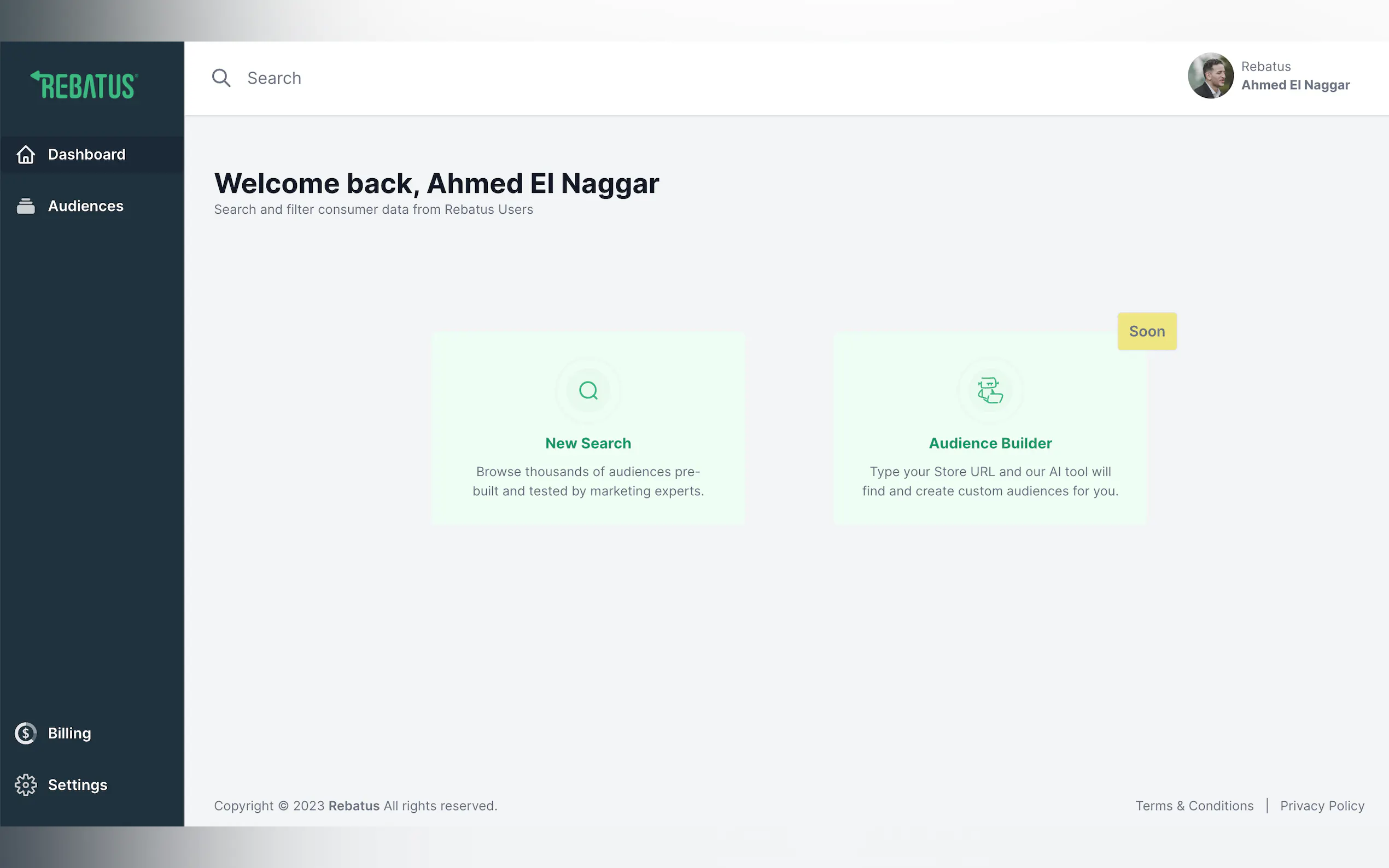Click the magnifying glass search icon in the header
The image size is (1389, 868).
pyautogui.click(x=221, y=78)
